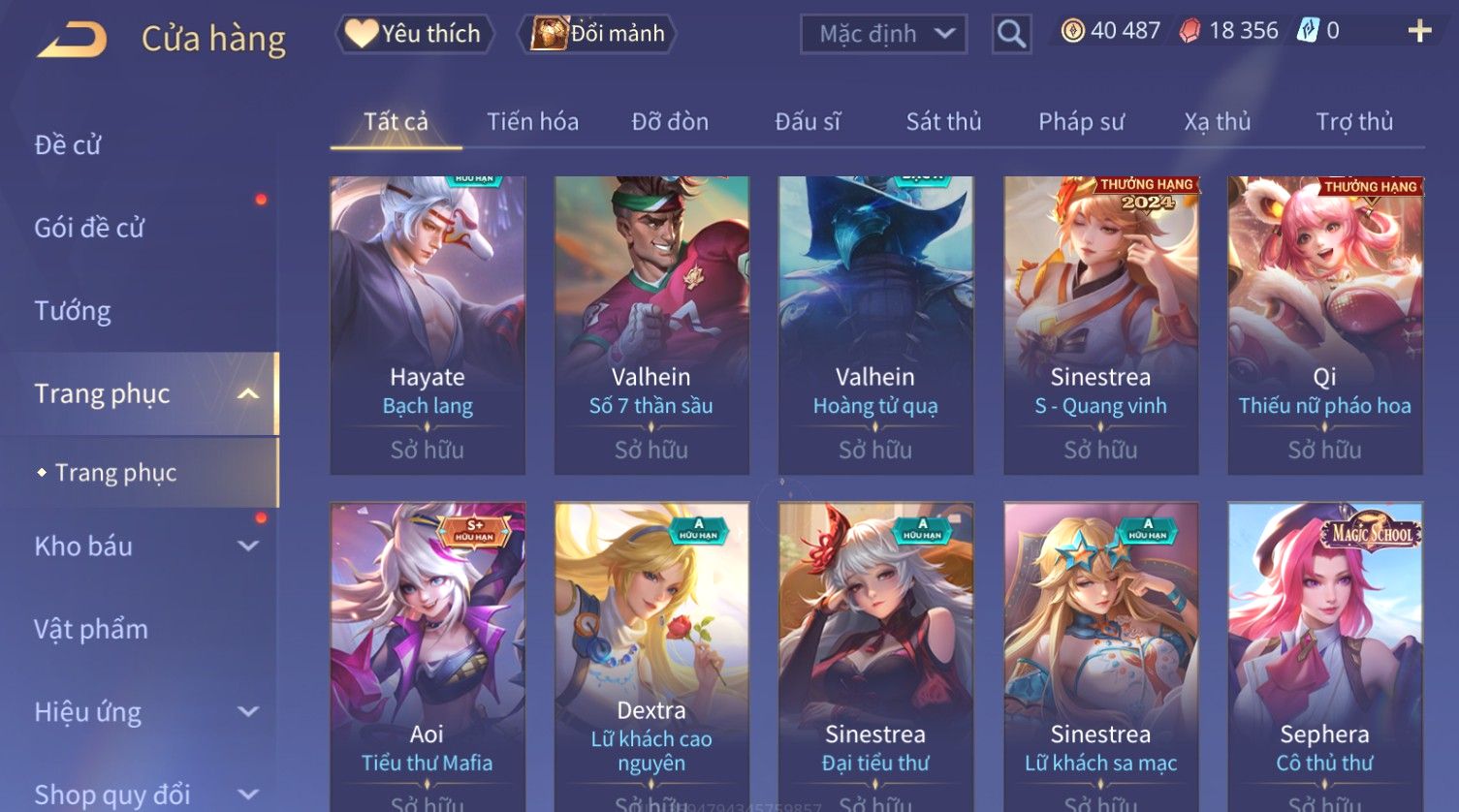Expand the Kho báu sidebar section

click(248, 547)
